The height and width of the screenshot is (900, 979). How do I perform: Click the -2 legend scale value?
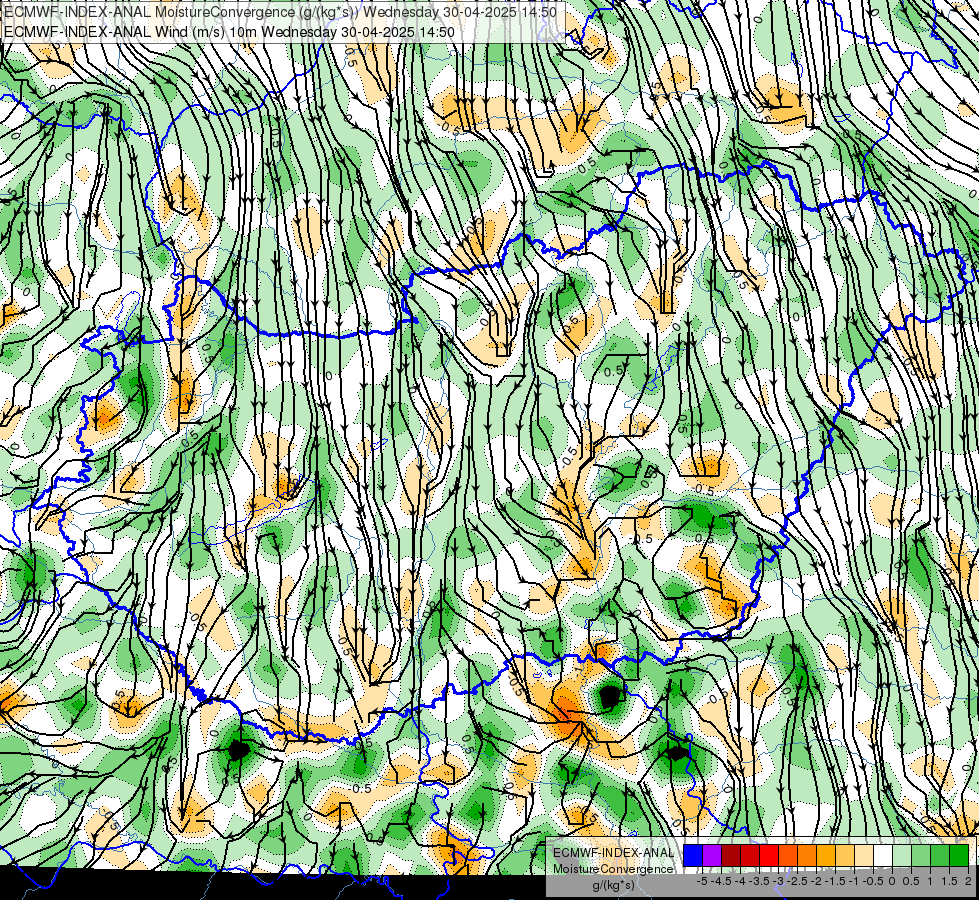[816, 881]
